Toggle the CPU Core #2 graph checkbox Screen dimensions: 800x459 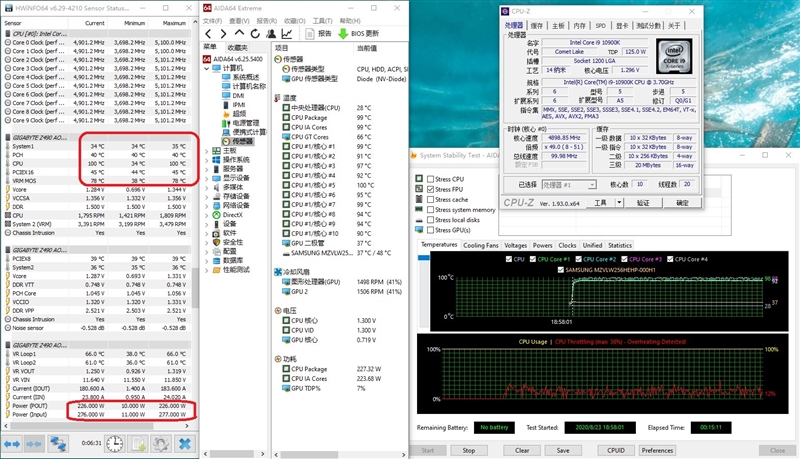click(579, 259)
